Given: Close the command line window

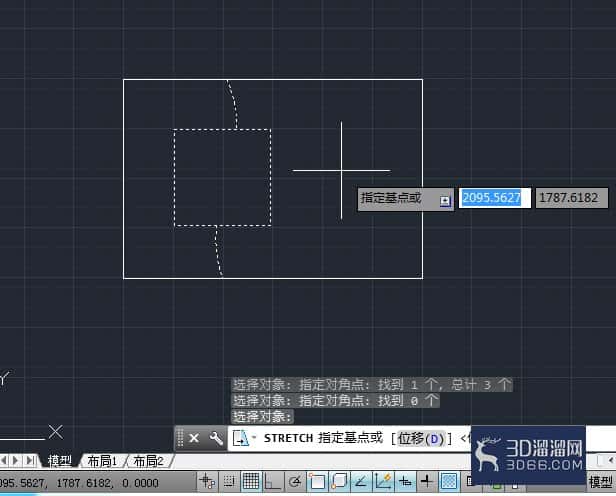Looking at the screenshot, I should coord(194,438).
